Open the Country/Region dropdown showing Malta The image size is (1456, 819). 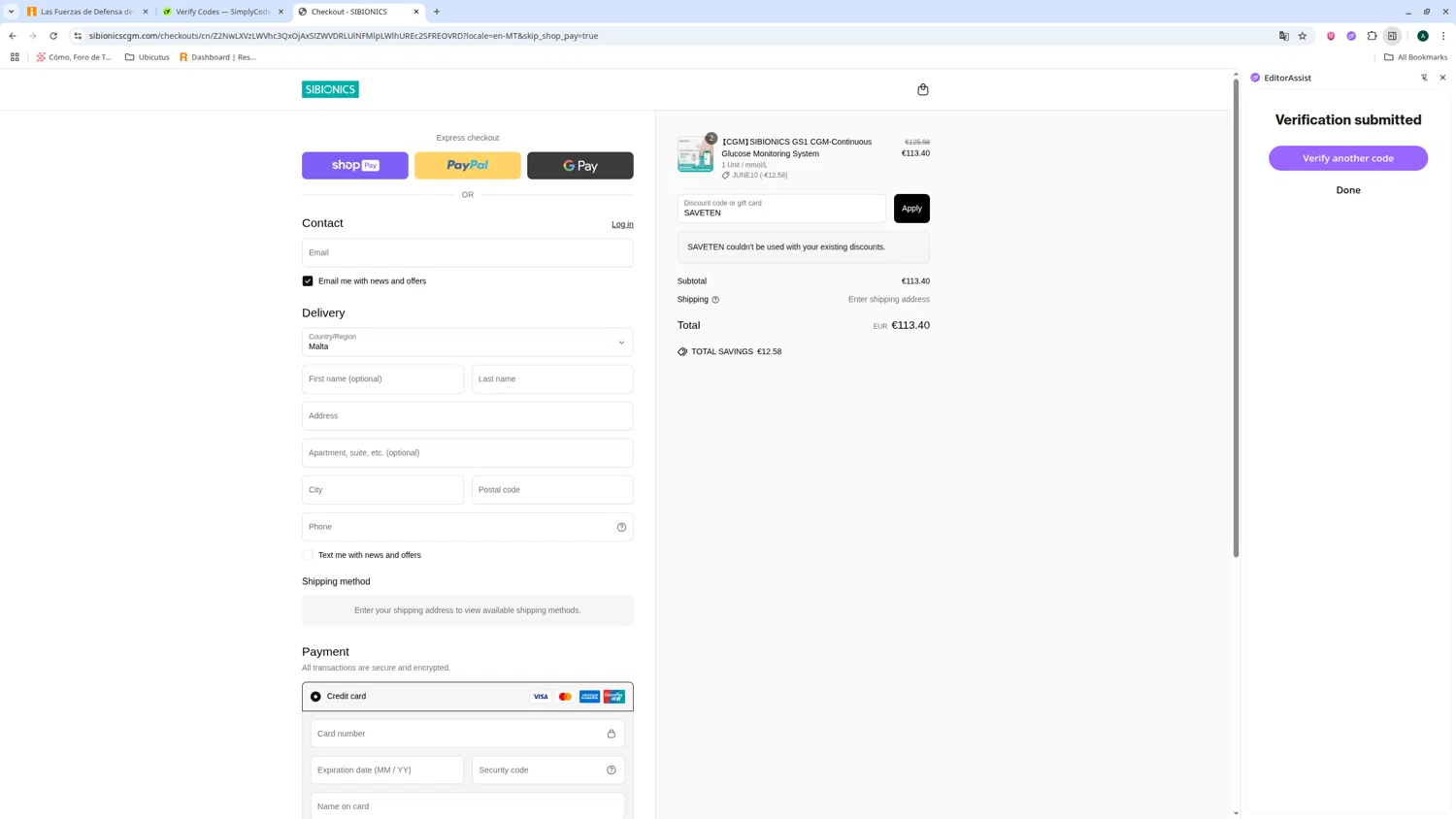(467, 342)
